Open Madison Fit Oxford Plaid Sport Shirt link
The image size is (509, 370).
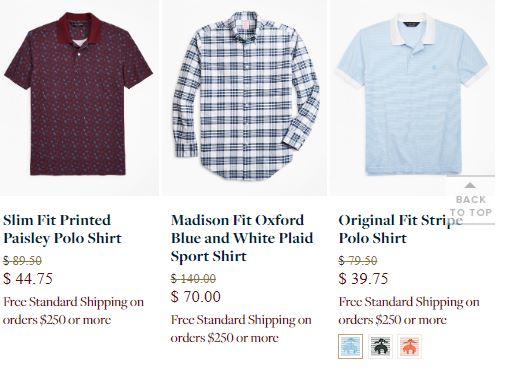point(242,238)
